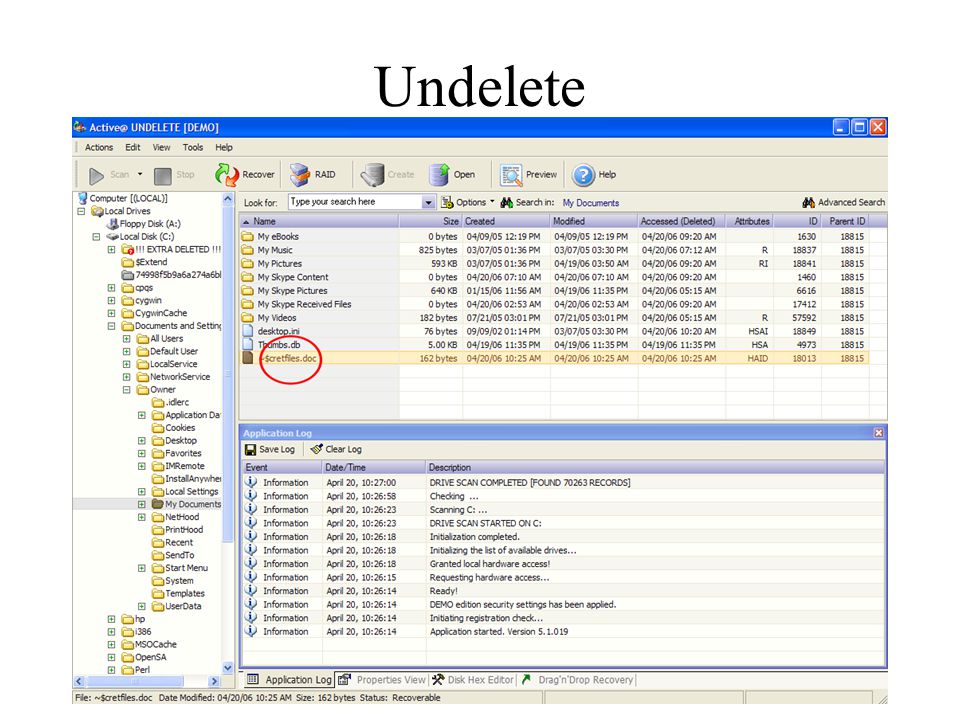Select the deleted ~$cretfiles.doc file icon
This screenshot has height=720, width=960.
click(247, 358)
